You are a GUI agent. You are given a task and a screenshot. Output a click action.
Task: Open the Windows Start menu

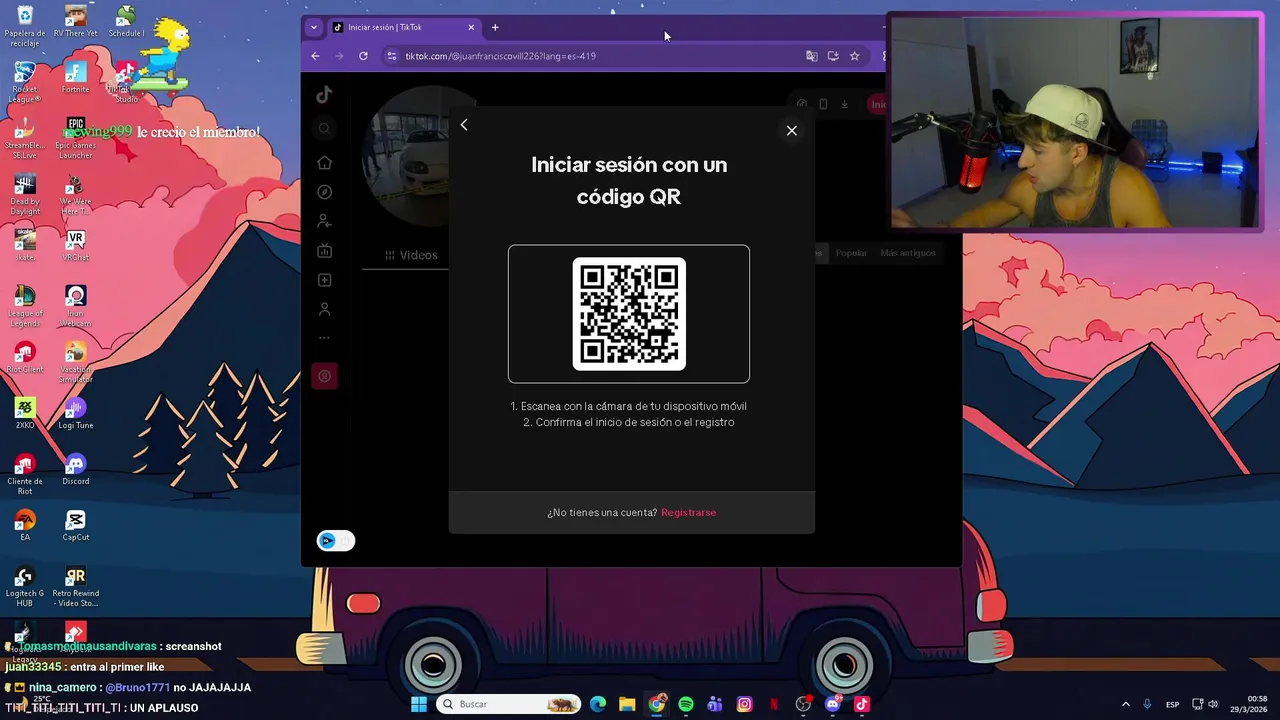[419, 704]
